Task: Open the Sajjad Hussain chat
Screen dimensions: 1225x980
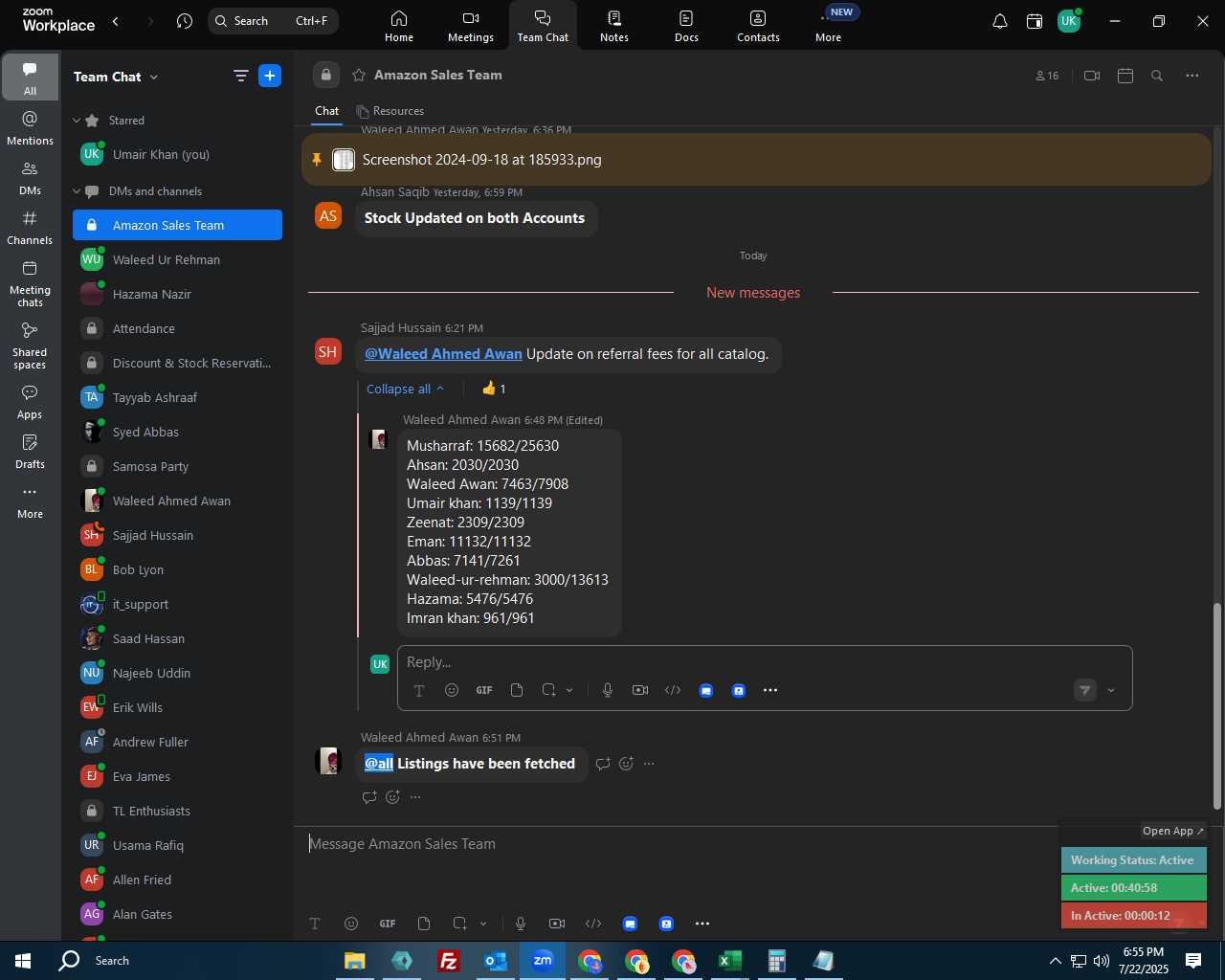Action: (x=177, y=535)
